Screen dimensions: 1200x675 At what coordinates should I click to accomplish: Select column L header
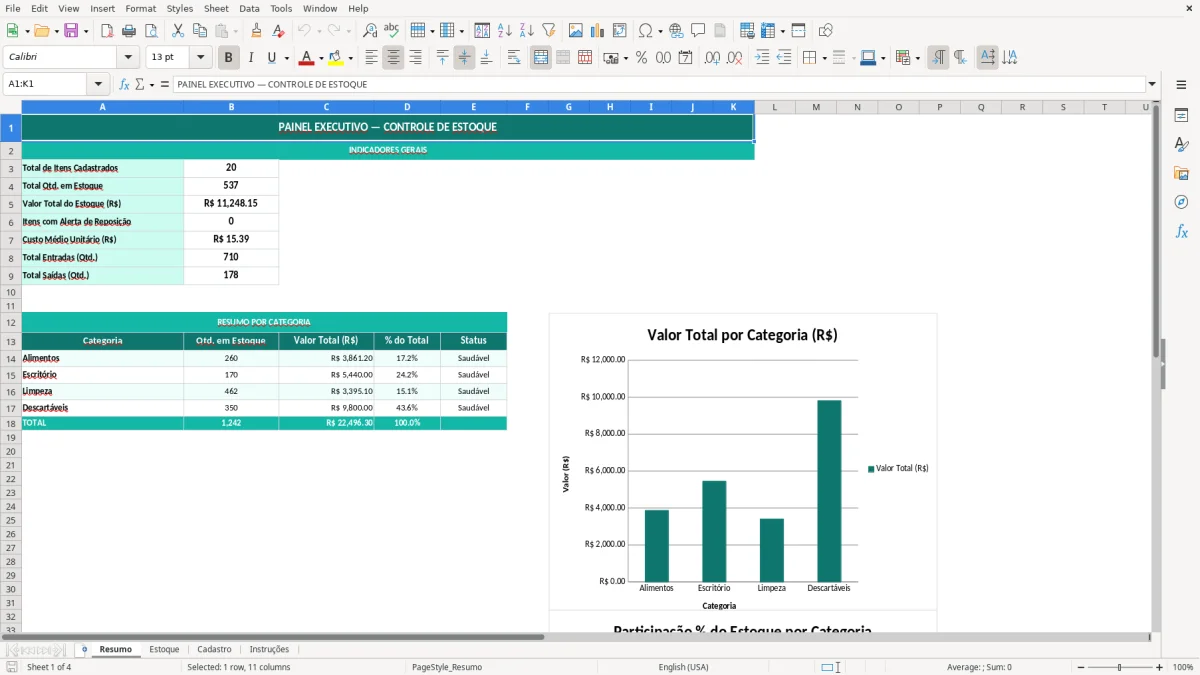pos(775,107)
